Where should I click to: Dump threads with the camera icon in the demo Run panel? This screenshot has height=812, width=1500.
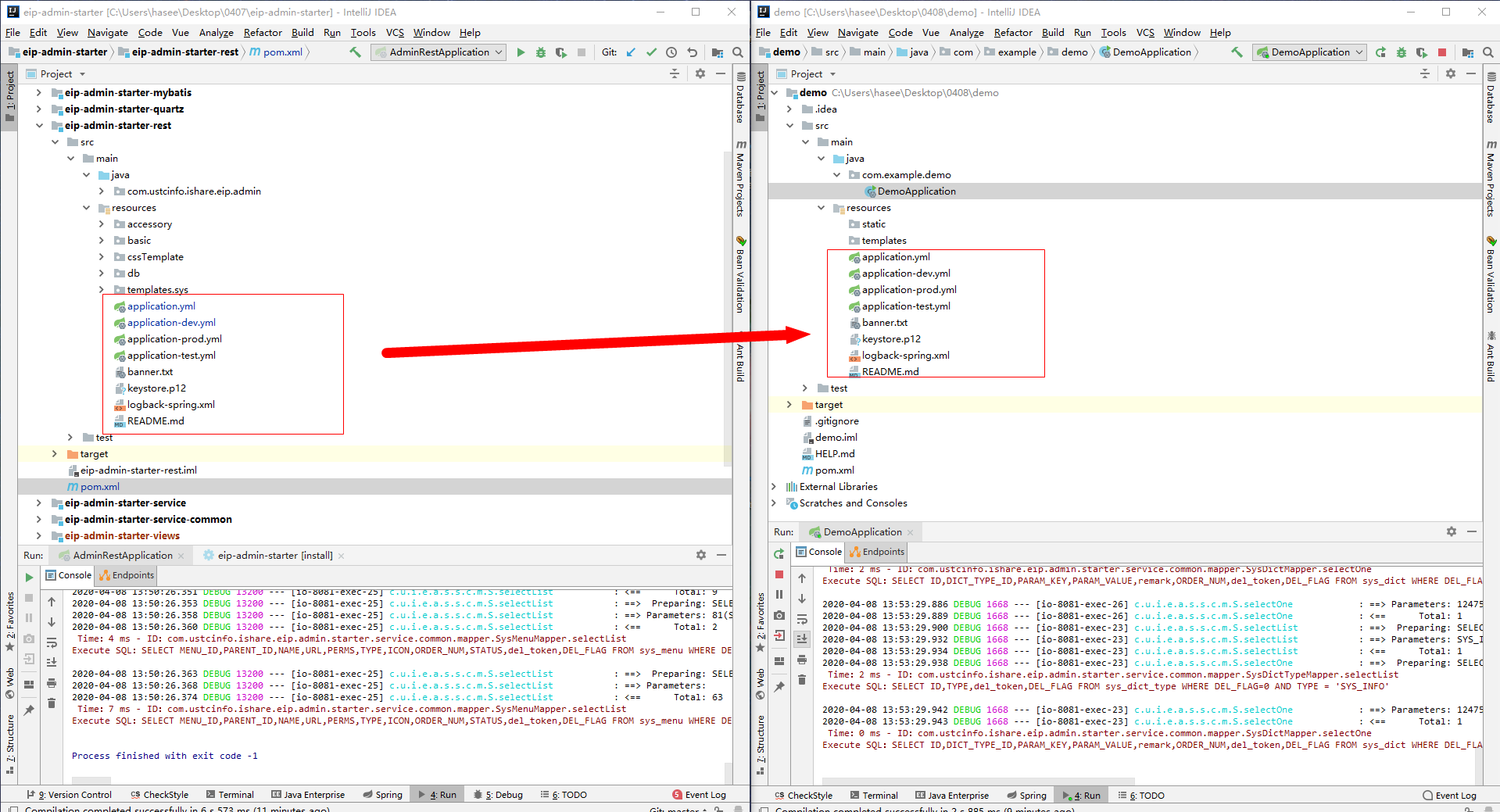779,616
